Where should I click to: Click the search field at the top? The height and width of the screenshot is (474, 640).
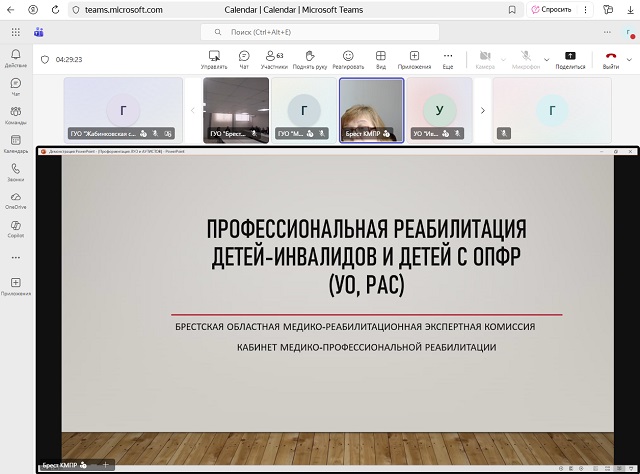coord(320,32)
